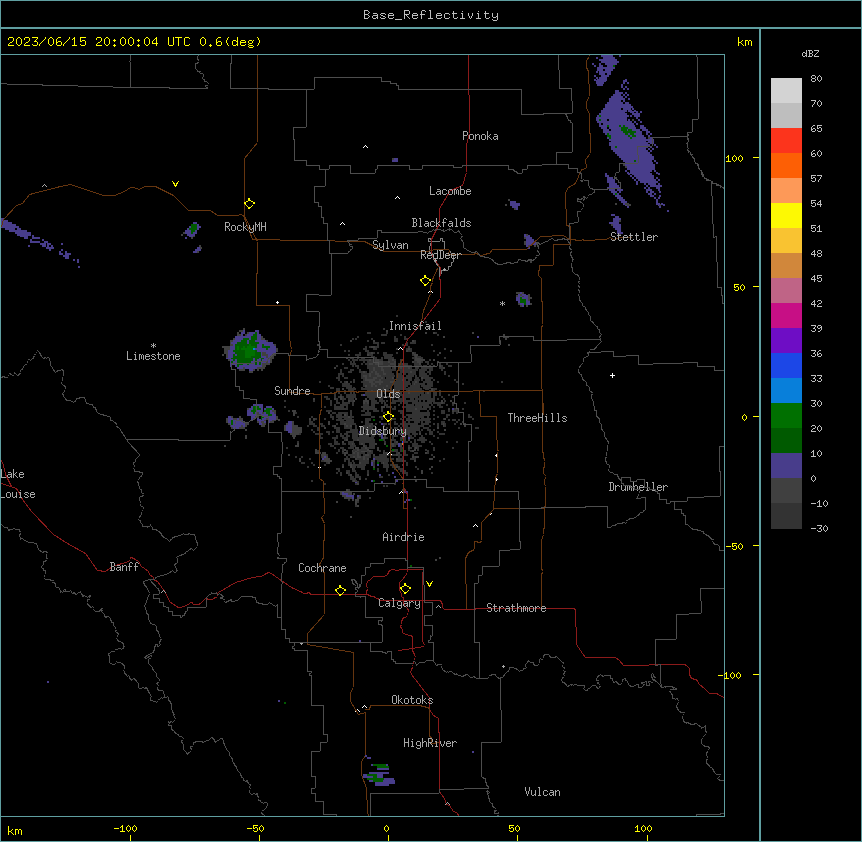Select the yellow diamond marker below Cochrane
The width and height of the screenshot is (862, 842).
pyautogui.click(x=340, y=590)
